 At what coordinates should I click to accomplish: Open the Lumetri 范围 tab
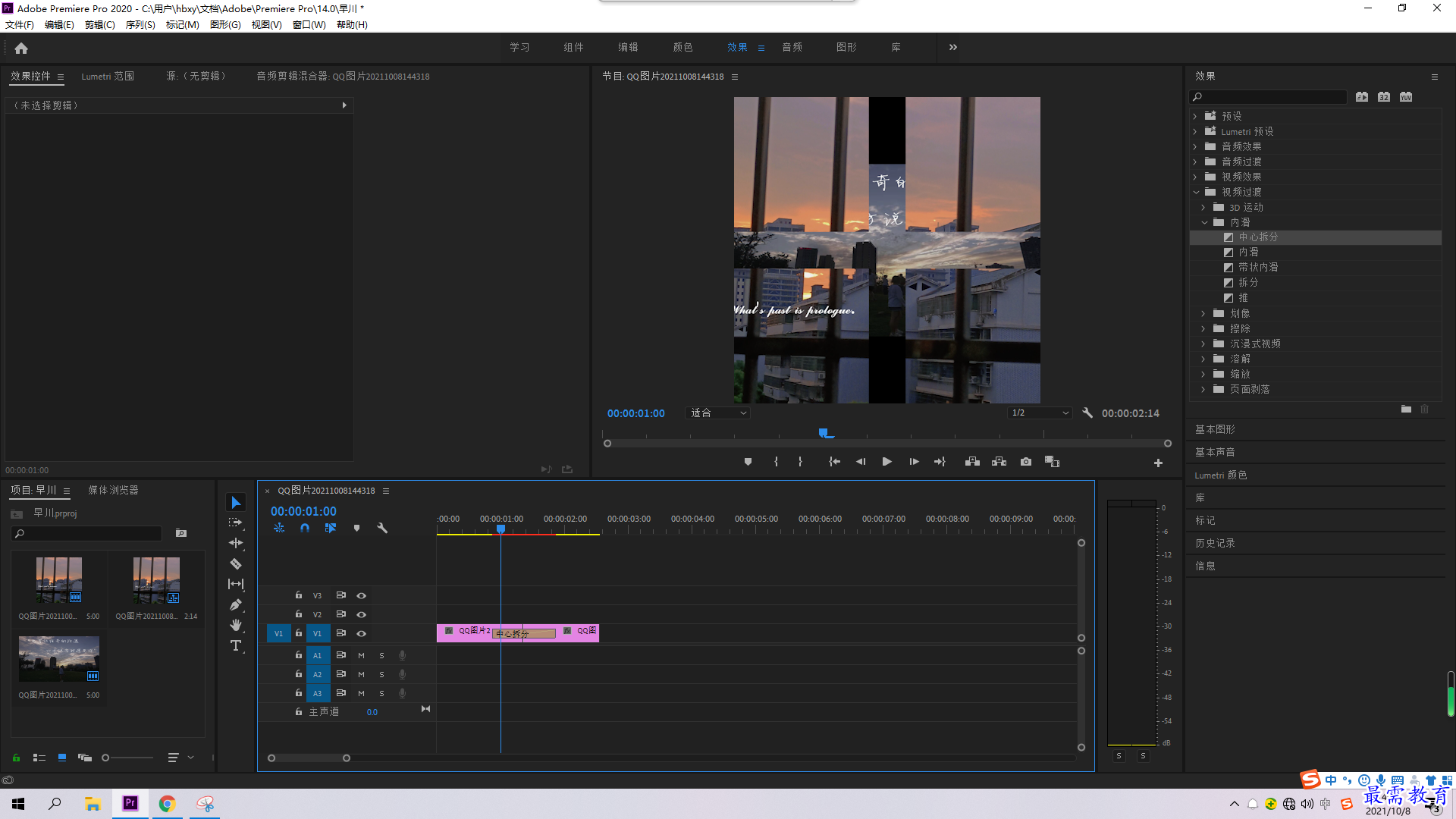click(x=108, y=77)
